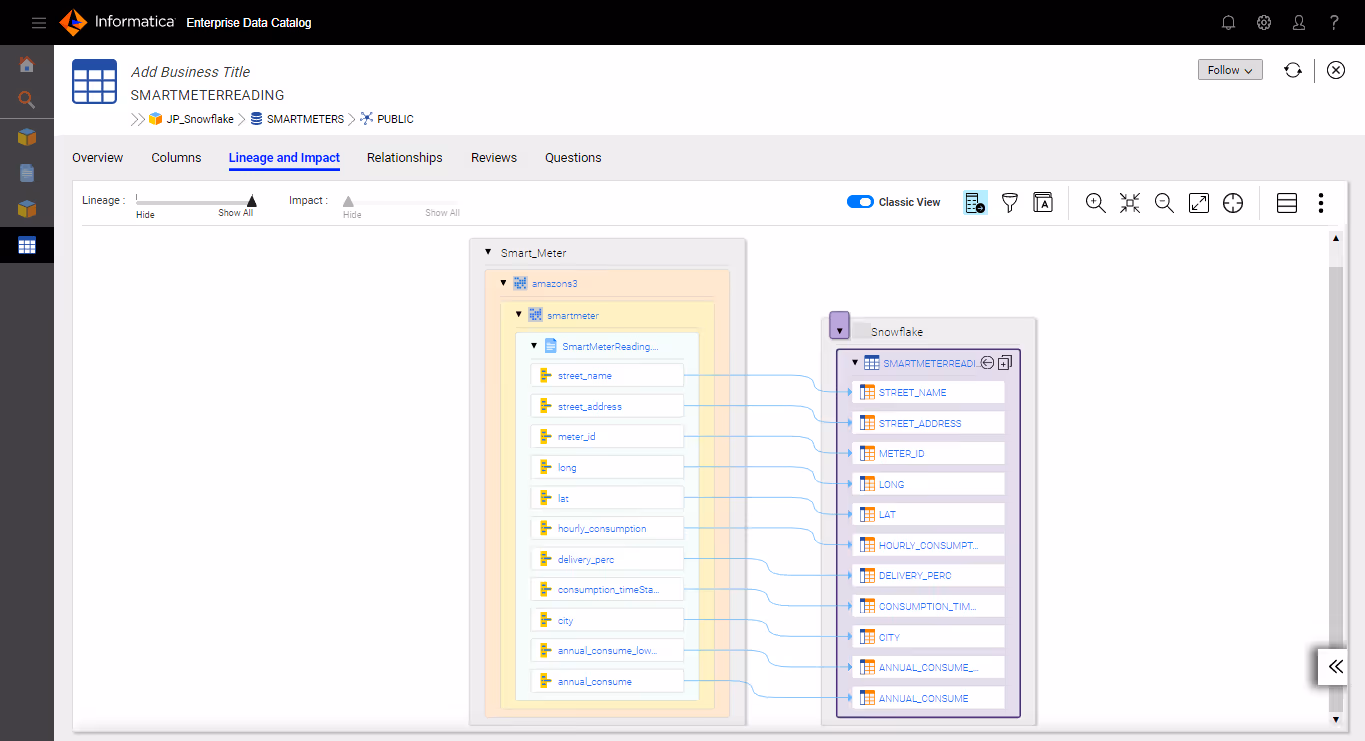The width and height of the screenshot is (1365, 741).
Task: Click the lineage detail view toolbar icon
Action: [975, 203]
